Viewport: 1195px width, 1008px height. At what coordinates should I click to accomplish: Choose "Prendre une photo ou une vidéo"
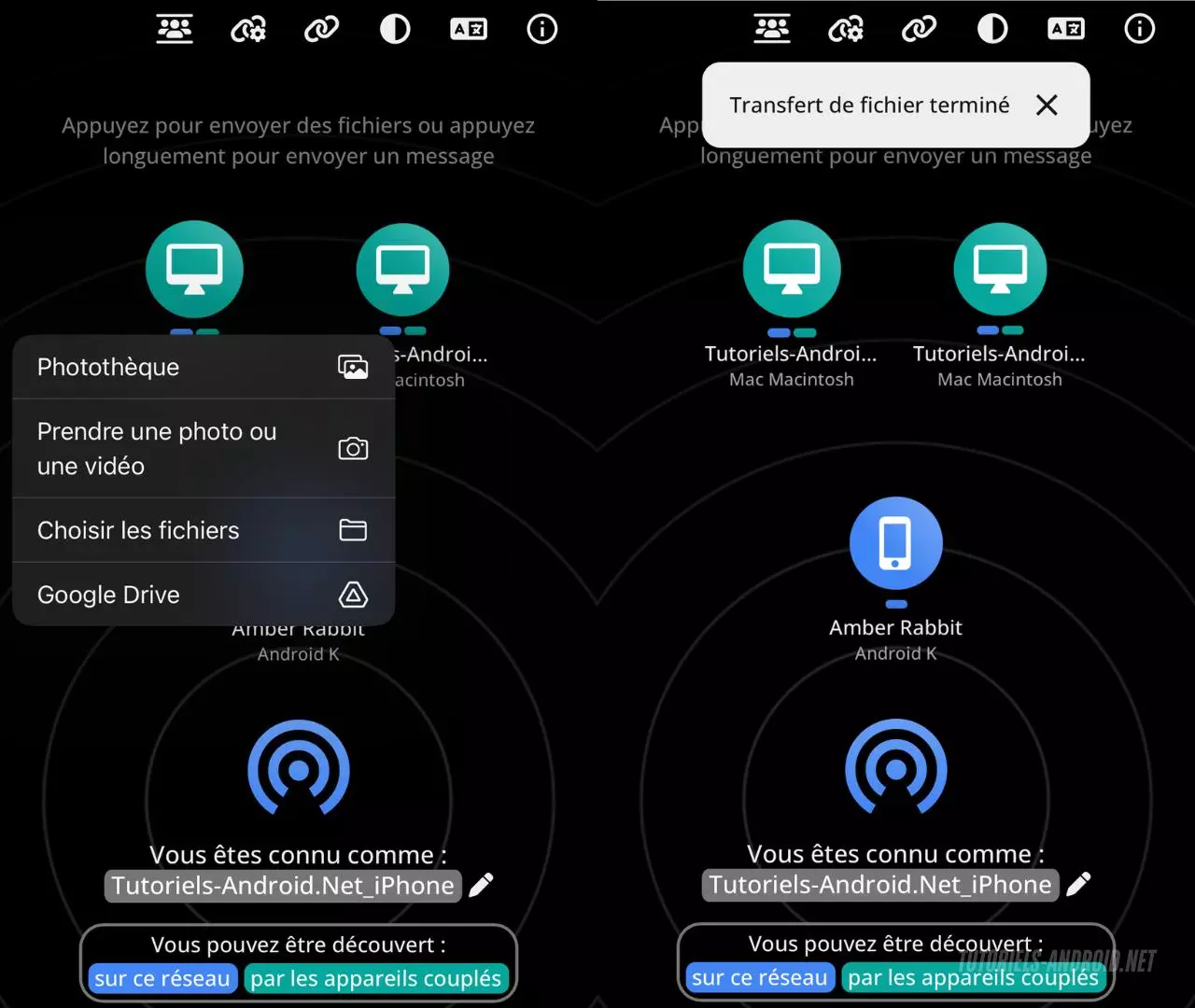[x=204, y=449]
